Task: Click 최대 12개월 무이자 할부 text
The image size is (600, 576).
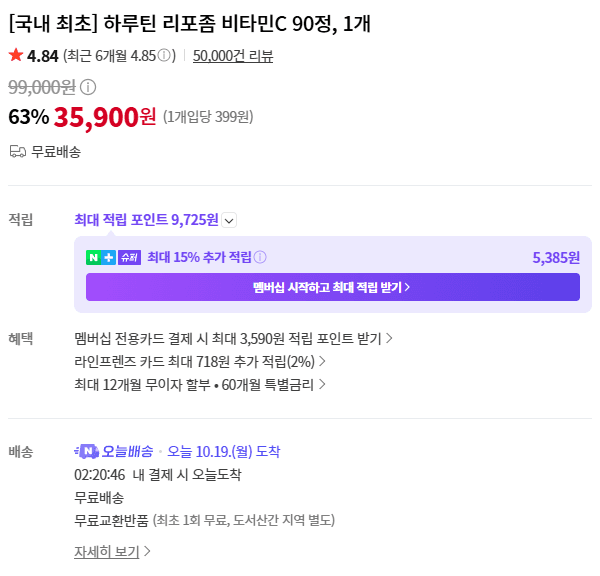Action: [142, 385]
